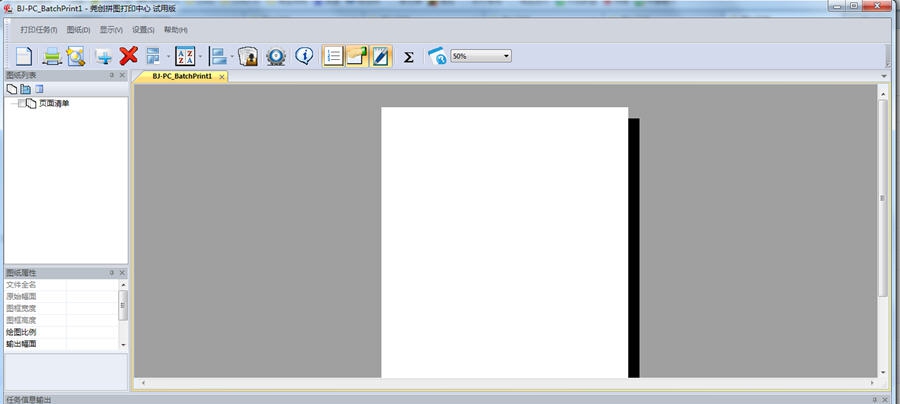Close the 图纸列表 panel
Image resolution: width=900 pixels, height=404 pixels.
[122, 75]
